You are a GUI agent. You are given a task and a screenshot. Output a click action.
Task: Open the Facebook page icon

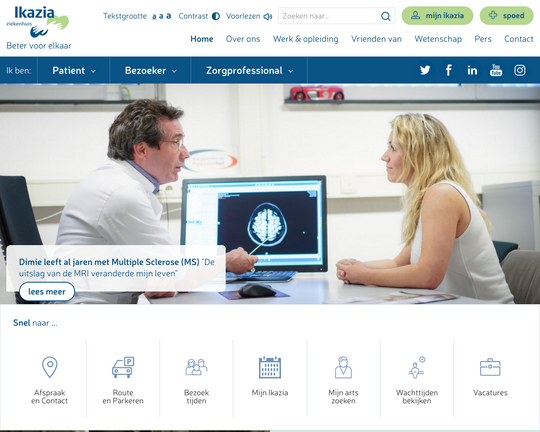[x=448, y=70]
